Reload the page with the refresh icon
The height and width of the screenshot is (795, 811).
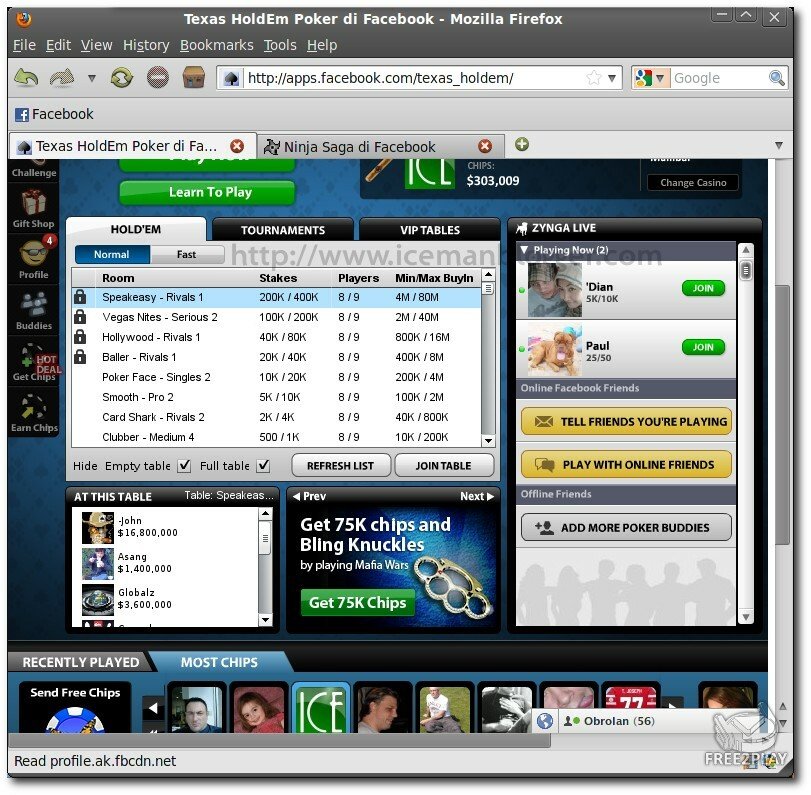tap(122, 78)
